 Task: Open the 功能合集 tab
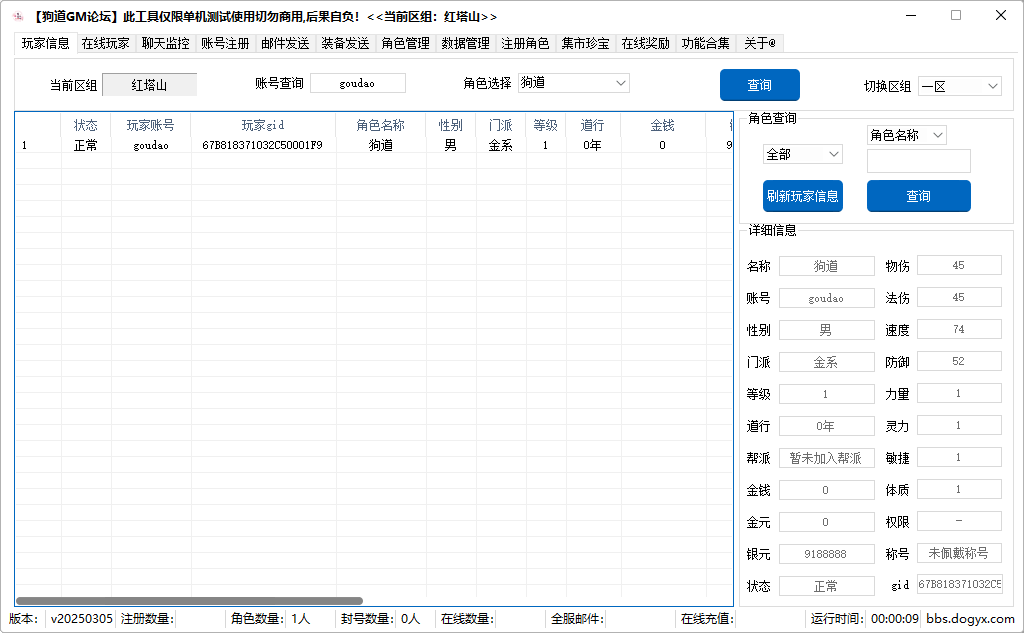pos(705,43)
